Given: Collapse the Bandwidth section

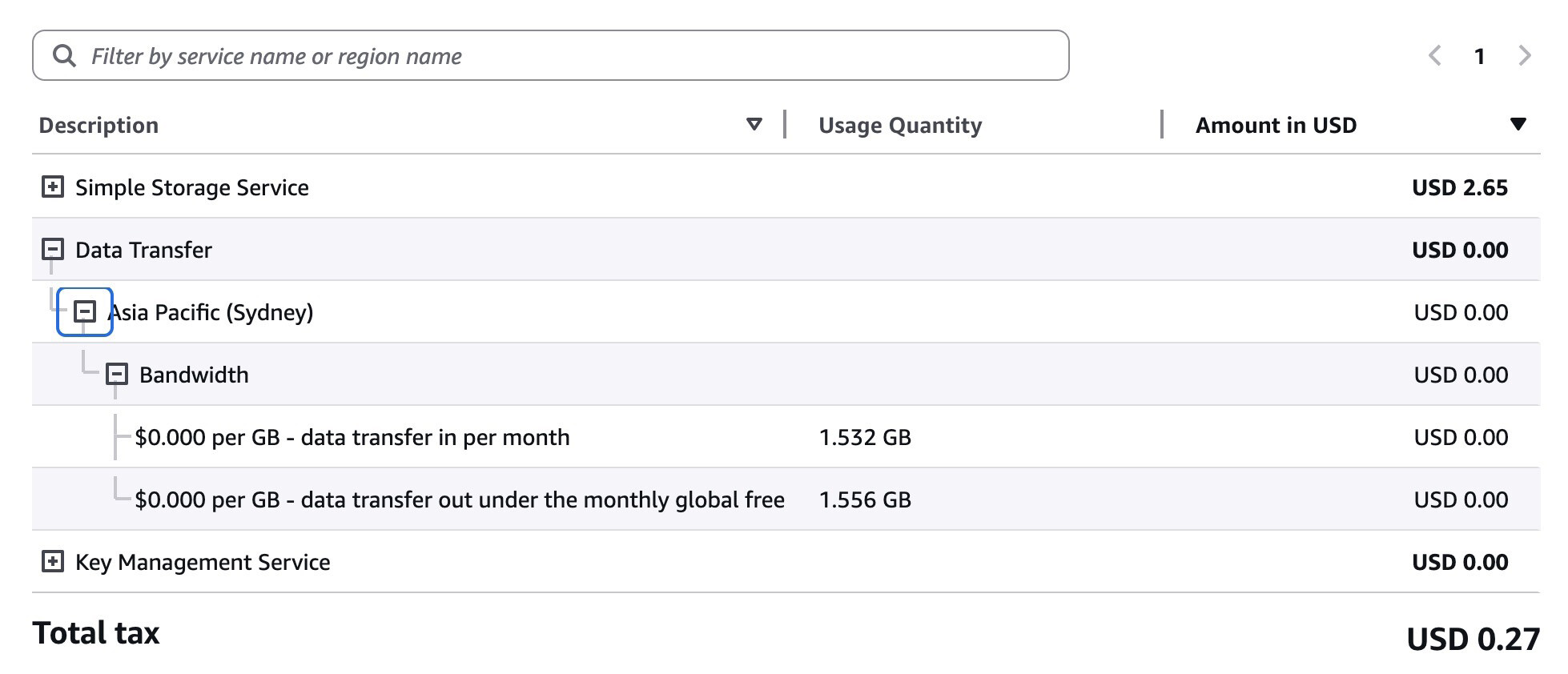Looking at the screenshot, I should coord(117,375).
